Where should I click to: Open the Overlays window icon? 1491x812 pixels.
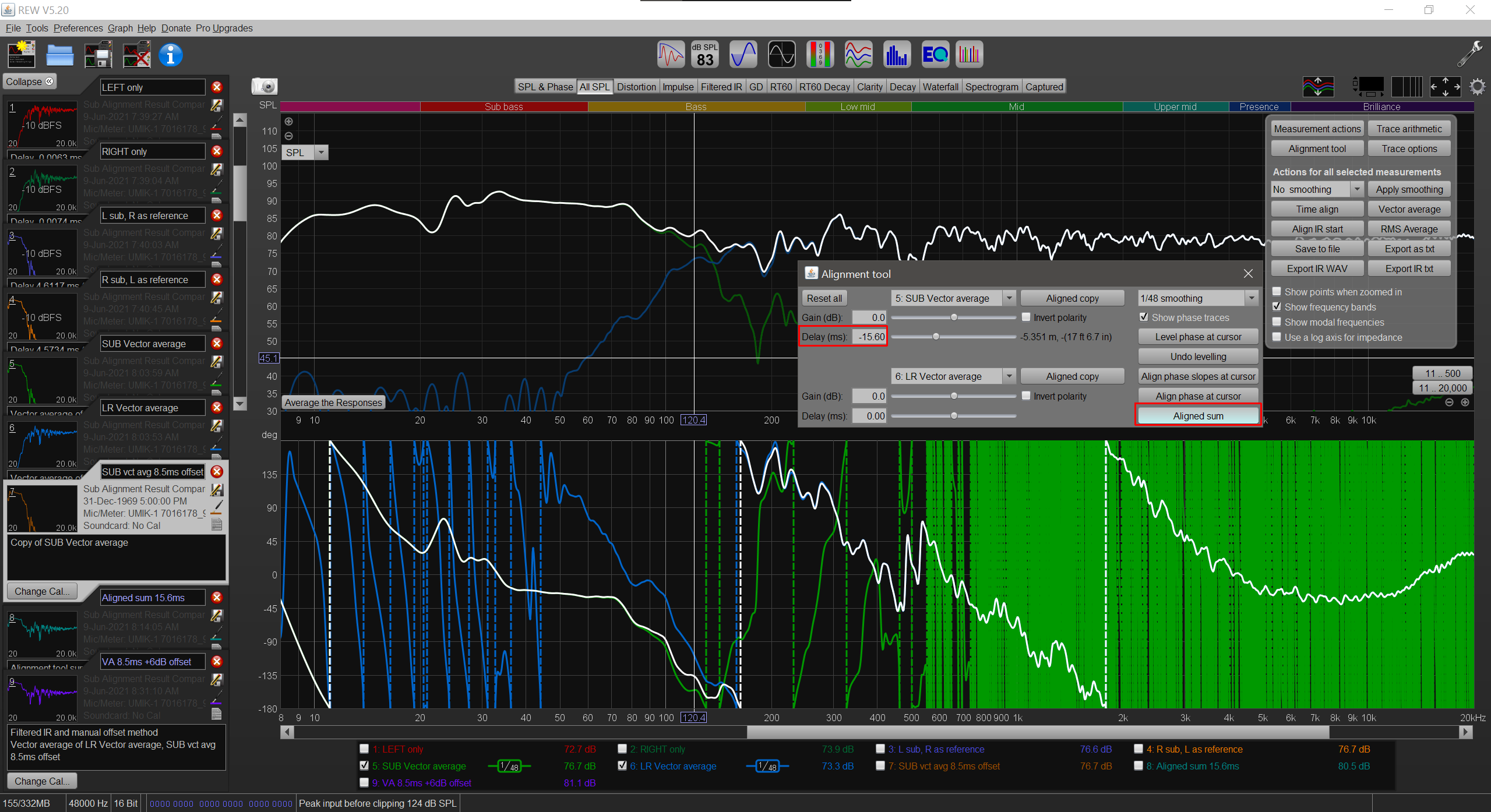point(858,55)
